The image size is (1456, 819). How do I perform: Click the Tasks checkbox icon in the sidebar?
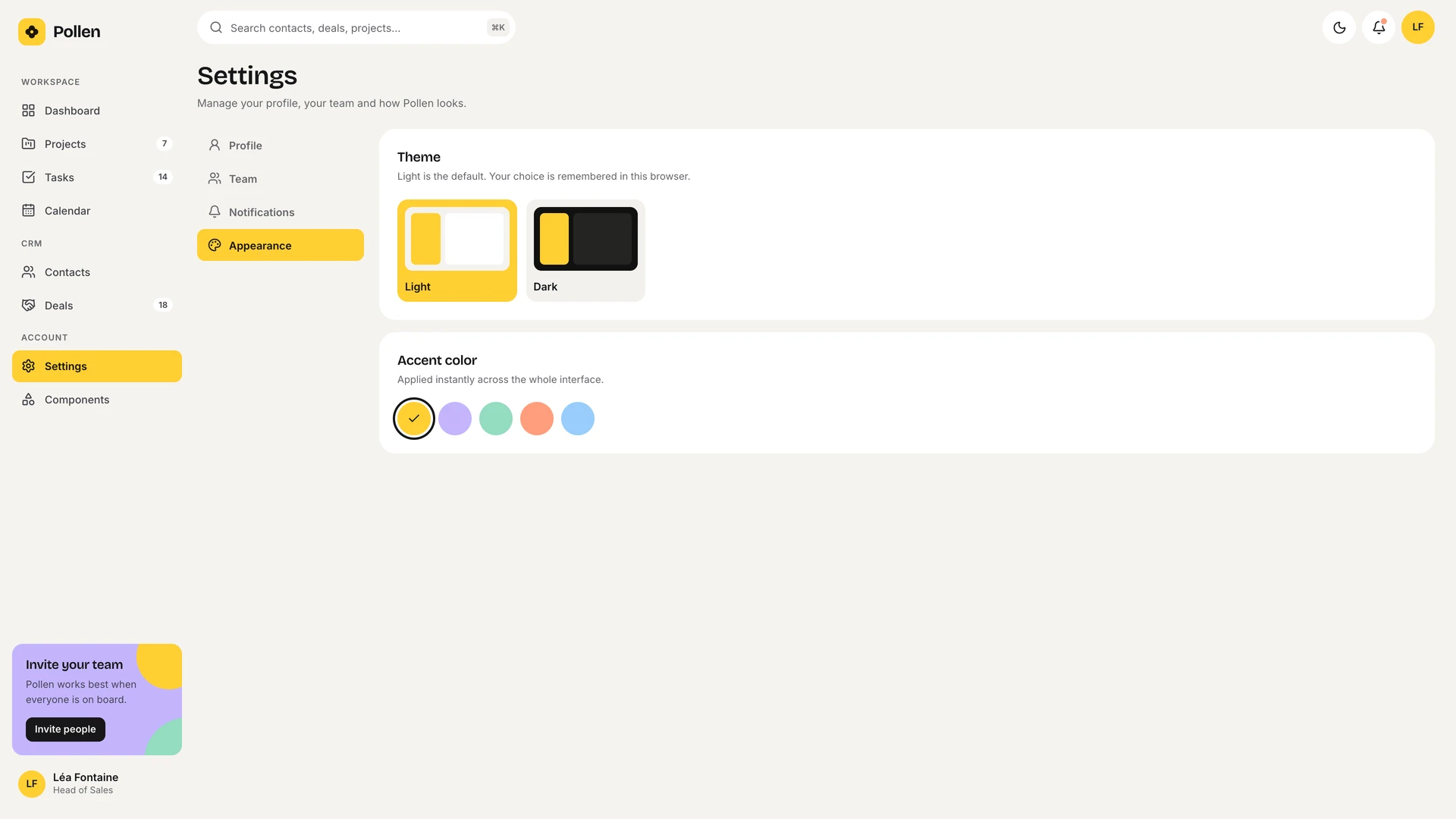(x=28, y=177)
